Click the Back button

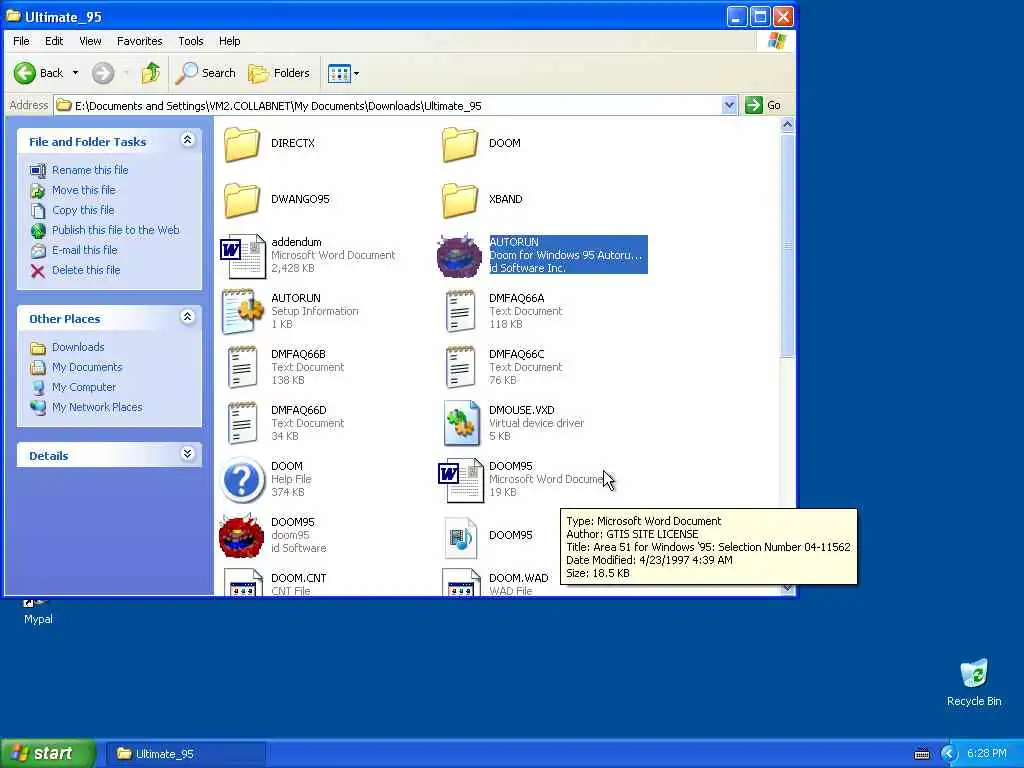click(x=39, y=73)
